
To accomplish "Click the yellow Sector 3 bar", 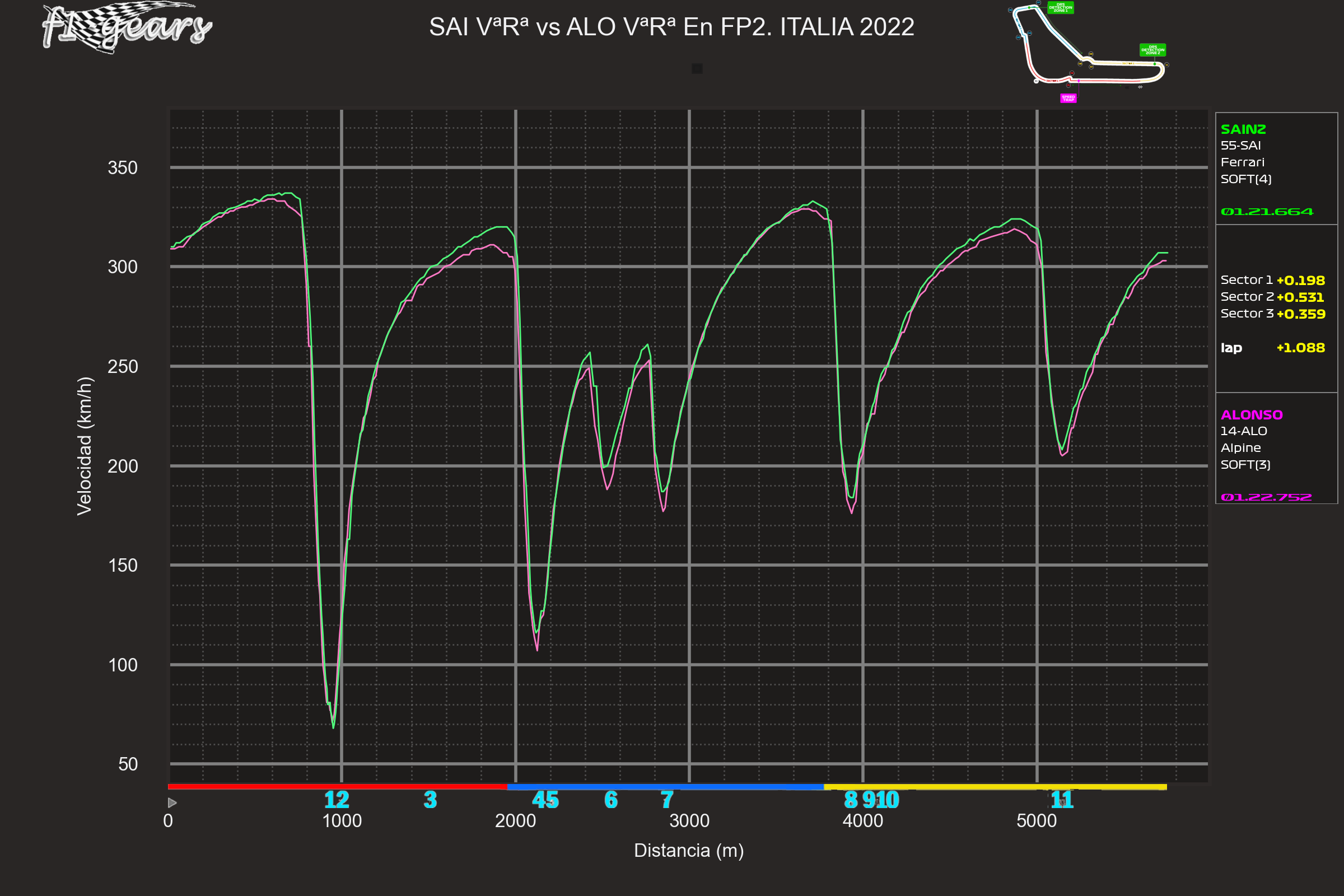I will click(995, 787).
